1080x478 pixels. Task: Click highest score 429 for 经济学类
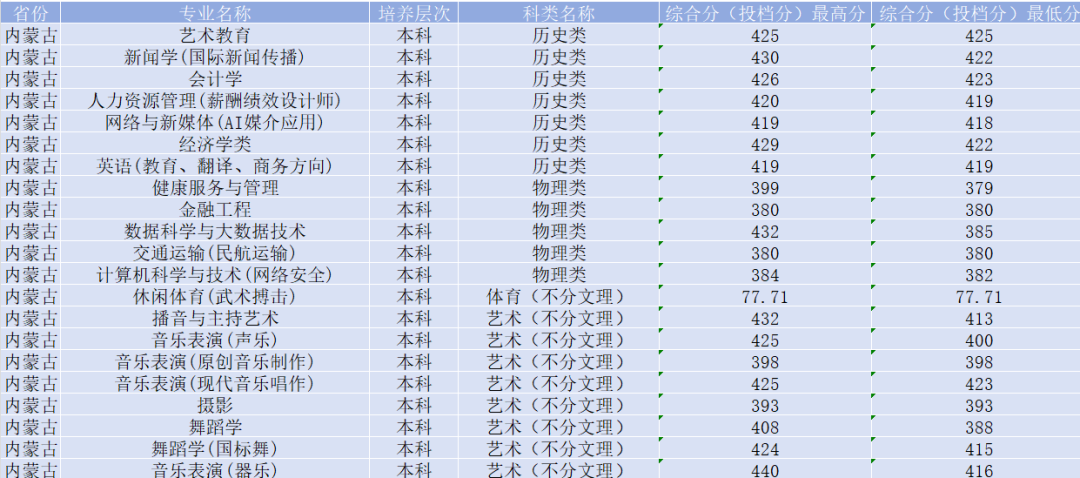pyautogui.click(x=765, y=144)
